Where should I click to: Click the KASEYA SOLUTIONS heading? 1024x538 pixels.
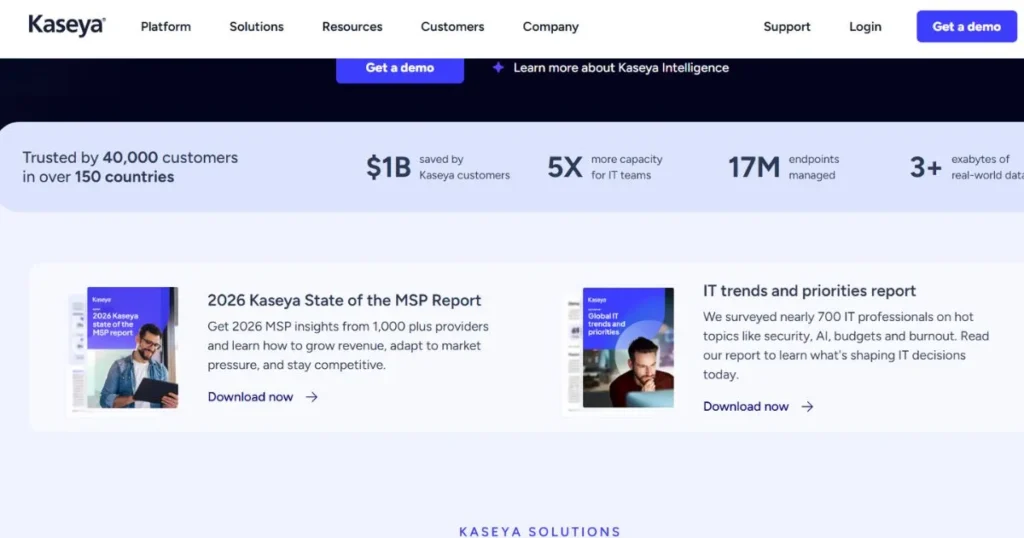click(540, 531)
